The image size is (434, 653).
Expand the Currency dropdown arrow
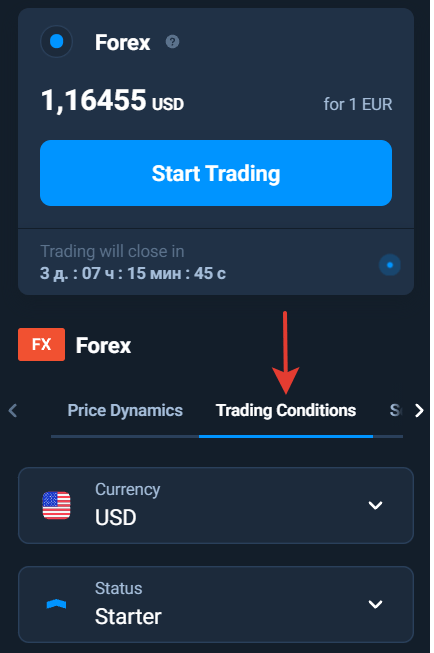click(x=375, y=505)
